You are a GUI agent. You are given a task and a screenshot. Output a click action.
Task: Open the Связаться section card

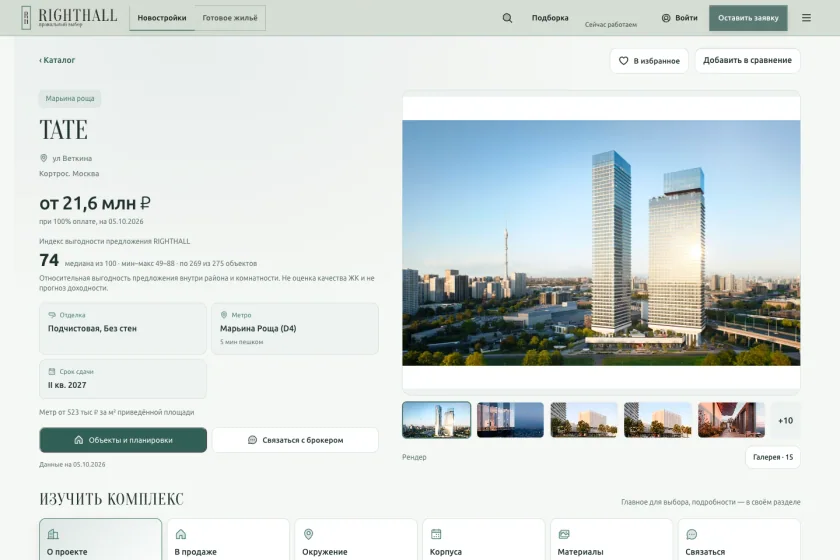[x=739, y=540]
